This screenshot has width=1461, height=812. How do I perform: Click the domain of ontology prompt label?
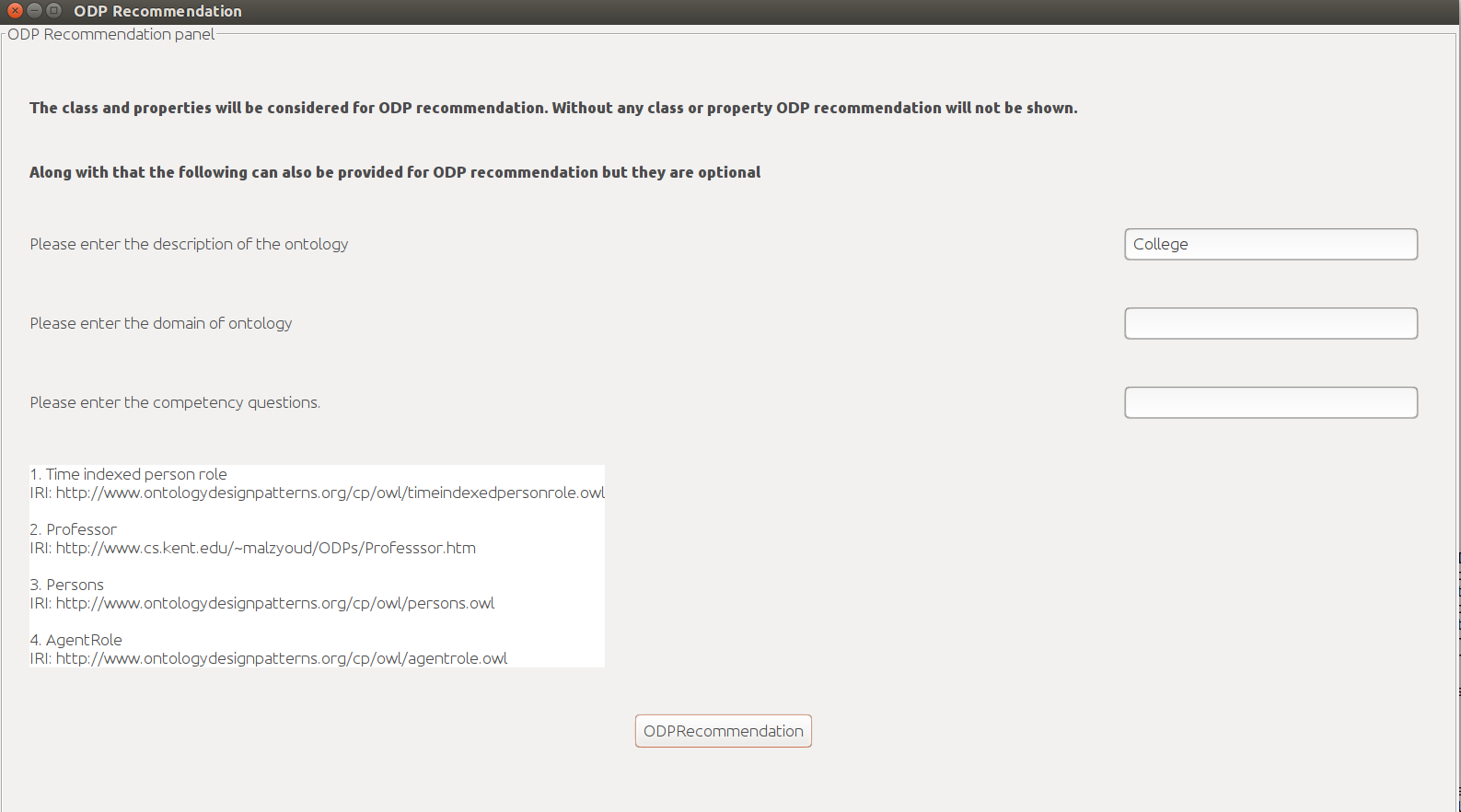coord(160,323)
